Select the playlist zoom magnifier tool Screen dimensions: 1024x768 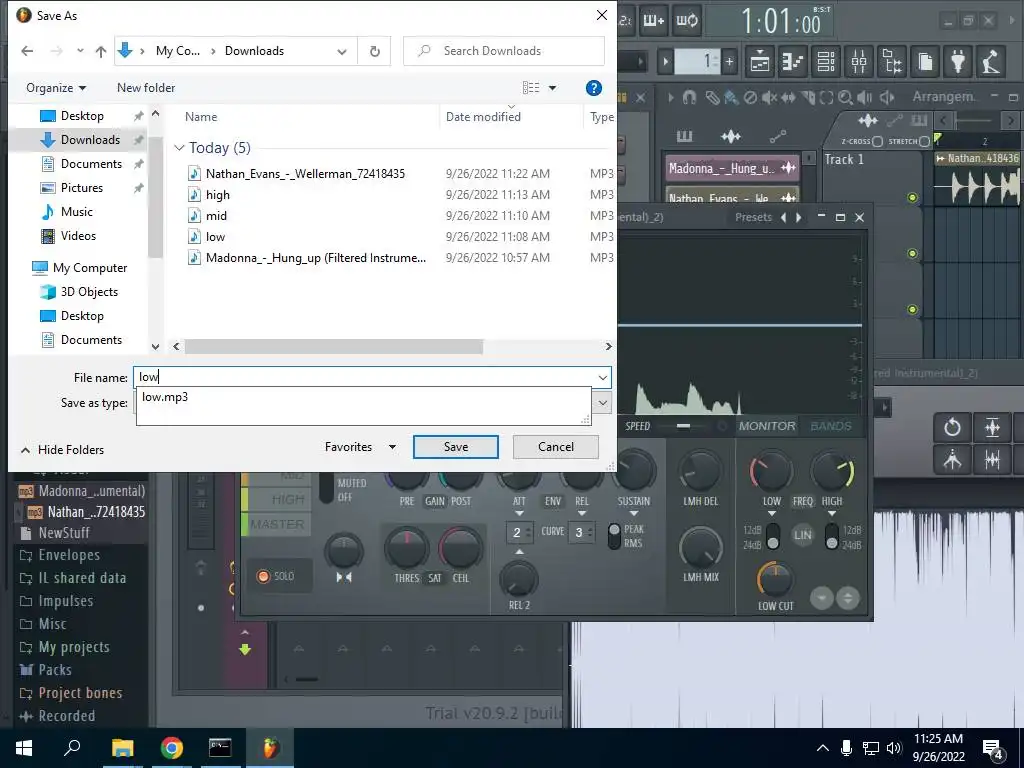tap(846, 98)
